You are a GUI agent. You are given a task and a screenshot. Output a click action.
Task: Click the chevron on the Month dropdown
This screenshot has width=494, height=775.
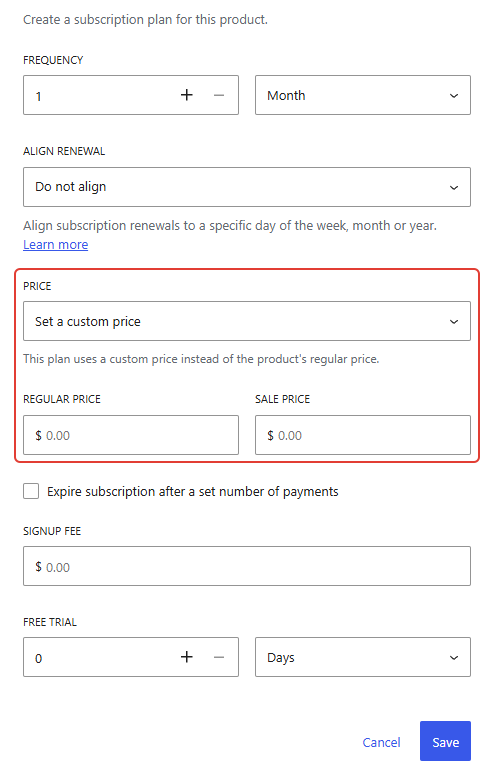tap(453, 95)
